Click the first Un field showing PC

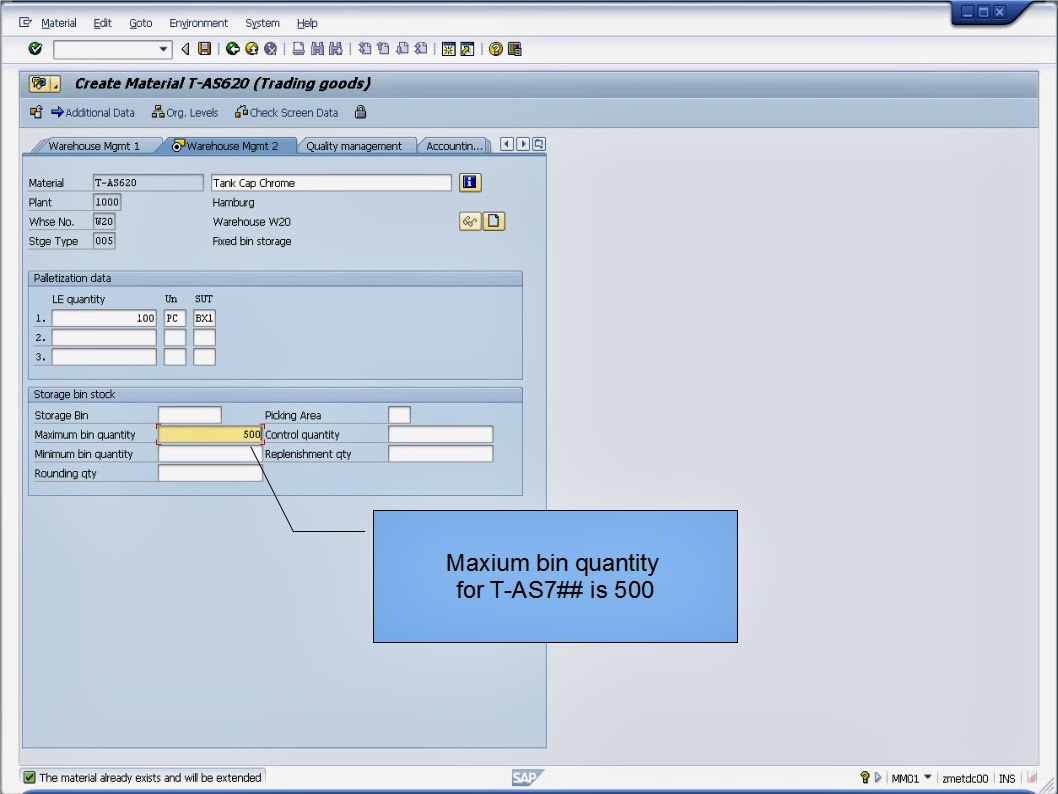[x=175, y=318]
